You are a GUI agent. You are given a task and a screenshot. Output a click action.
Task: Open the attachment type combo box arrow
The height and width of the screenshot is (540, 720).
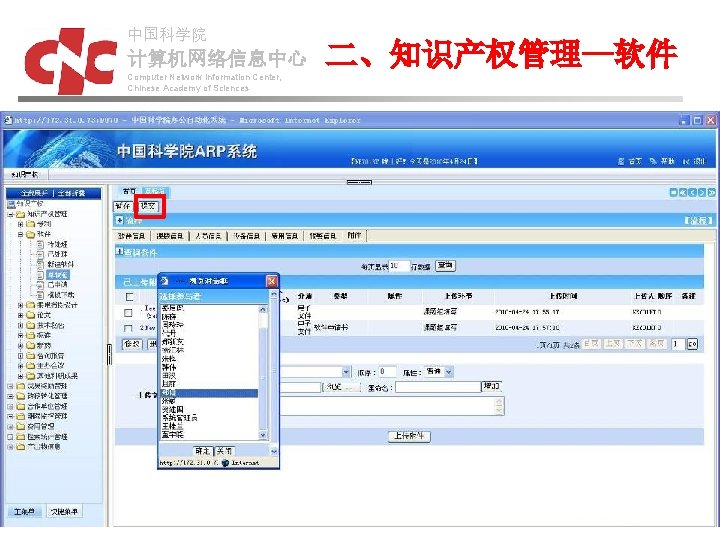[346, 372]
